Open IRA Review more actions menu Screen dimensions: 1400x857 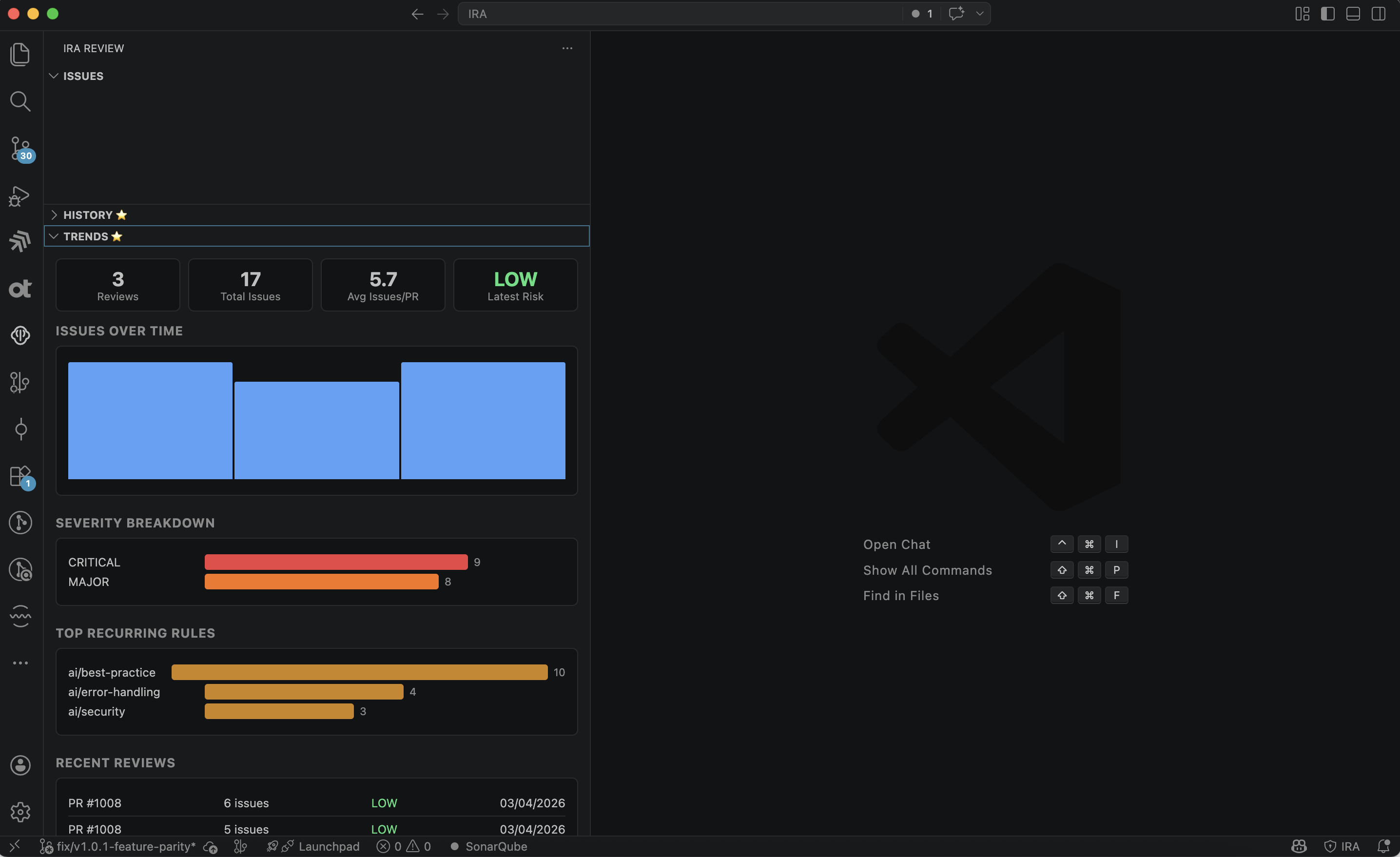click(567, 48)
